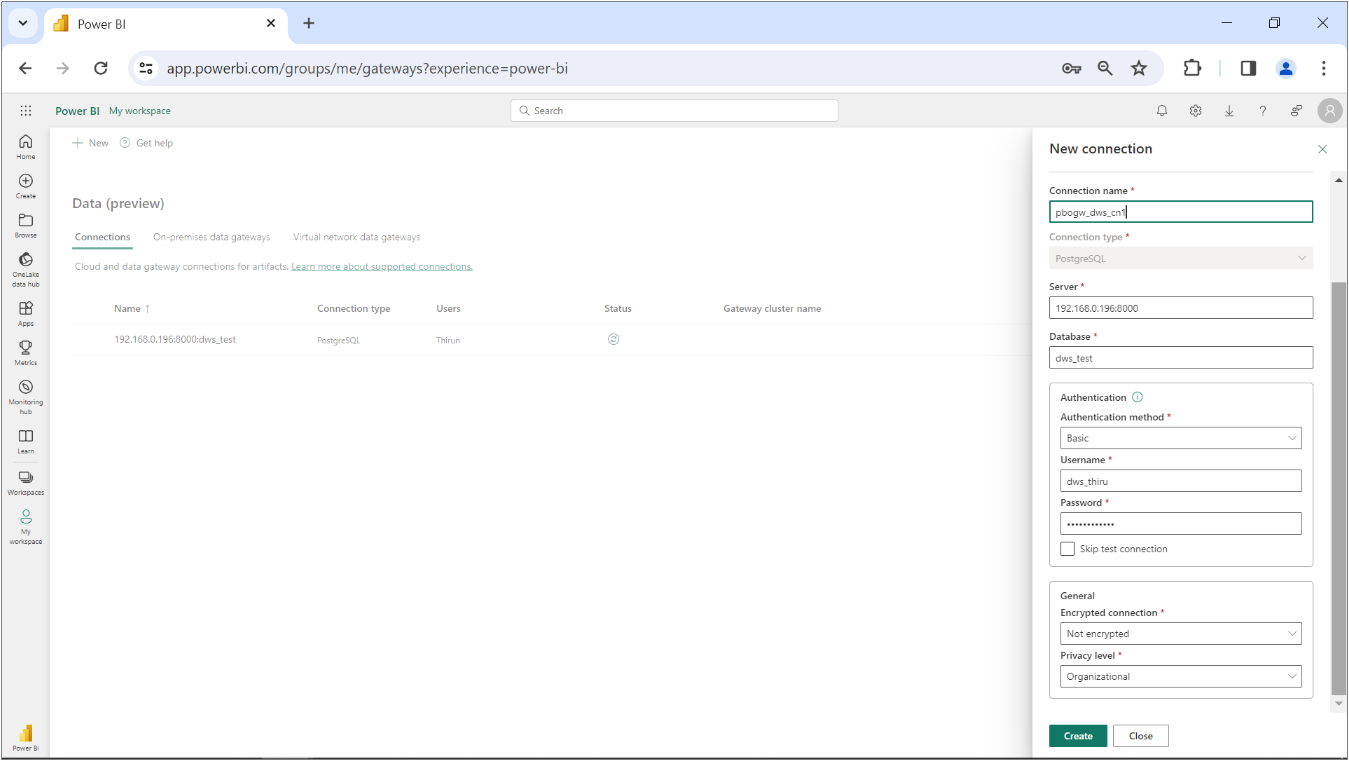Click the Username input field

[1181, 481]
